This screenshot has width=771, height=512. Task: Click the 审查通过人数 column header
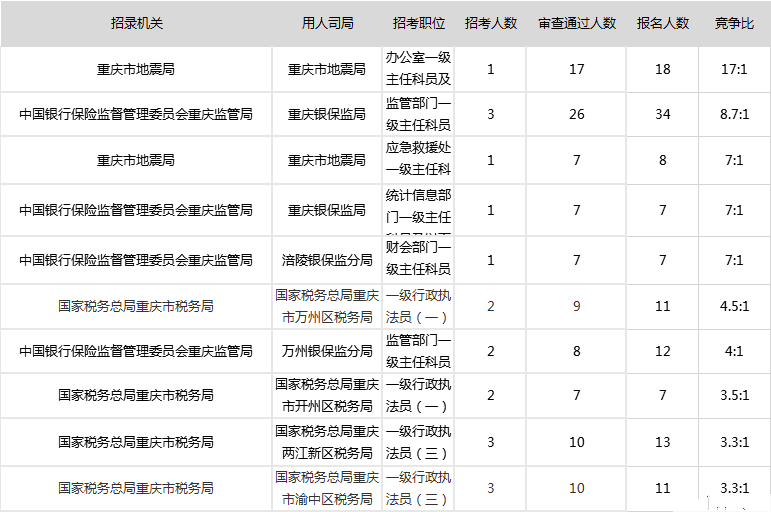(x=577, y=23)
